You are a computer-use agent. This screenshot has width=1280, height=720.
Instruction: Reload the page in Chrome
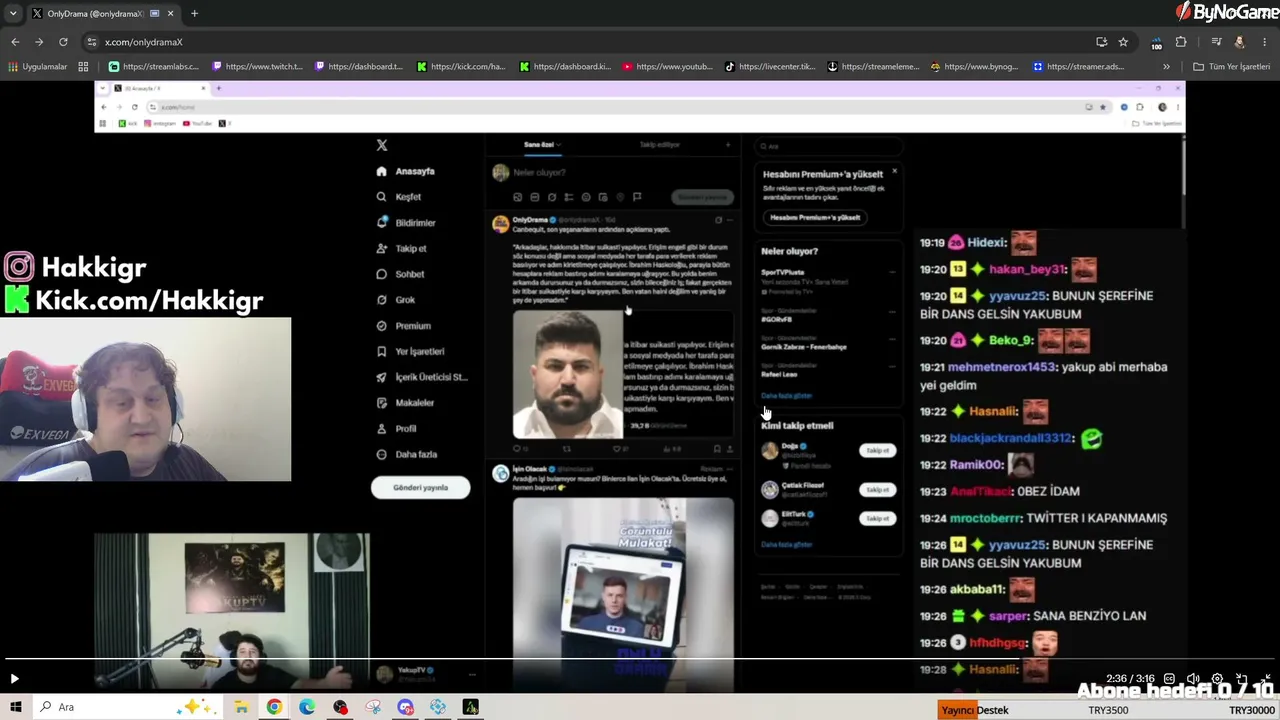coord(63,42)
